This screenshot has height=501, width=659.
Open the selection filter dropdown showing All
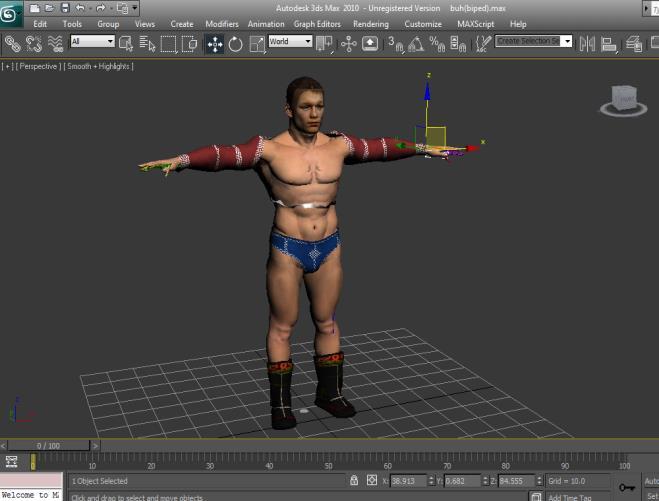tap(92, 41)
